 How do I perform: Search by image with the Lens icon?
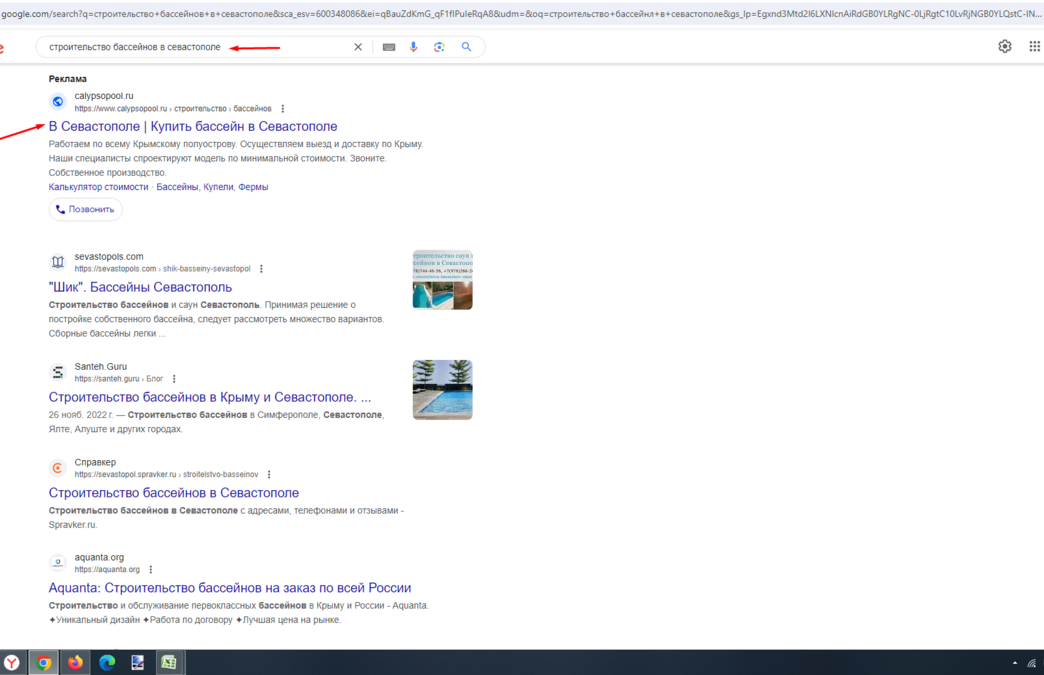click(x=439, y=47)
